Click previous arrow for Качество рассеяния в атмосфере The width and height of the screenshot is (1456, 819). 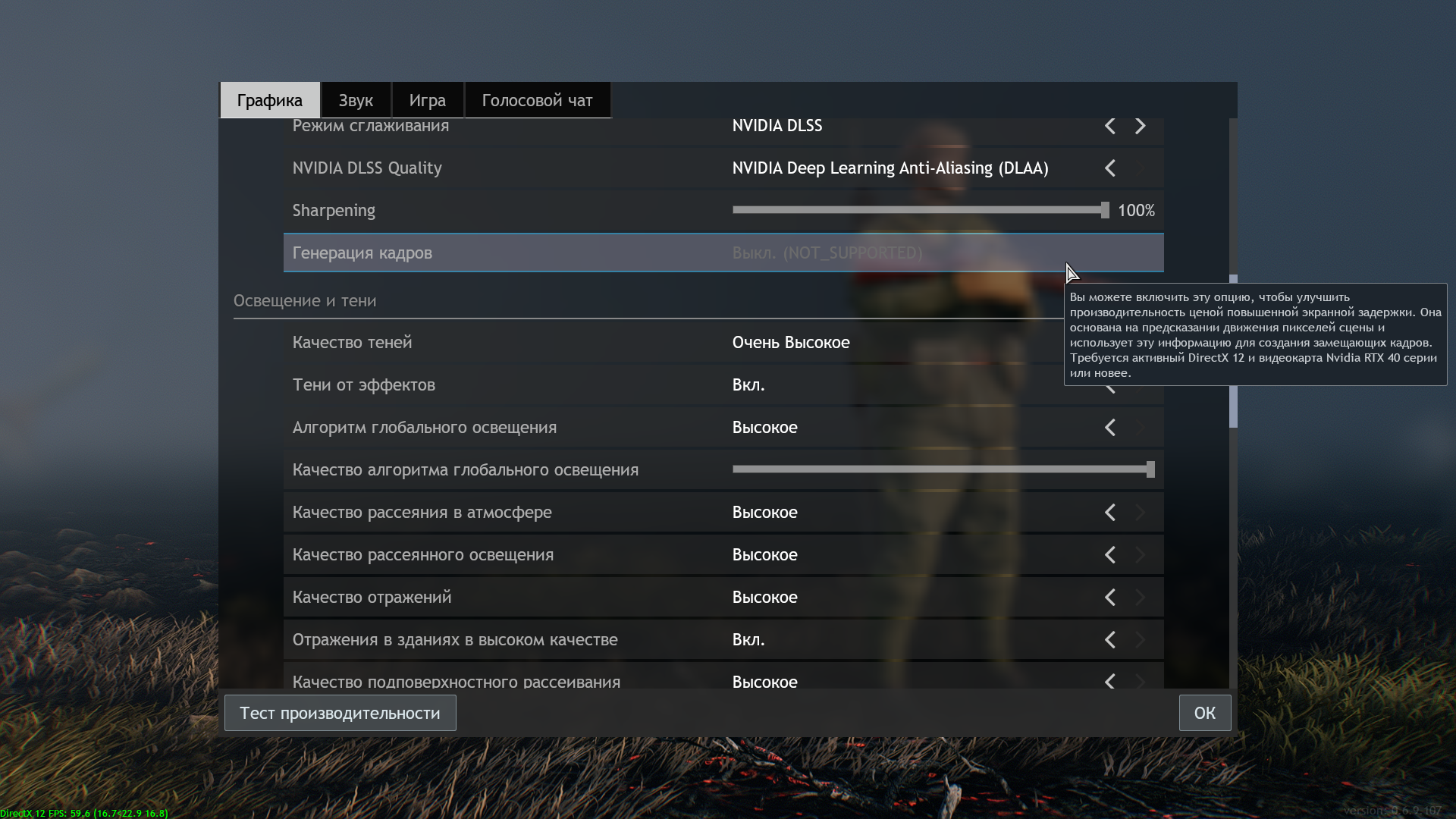click(x=1110, y=513)
